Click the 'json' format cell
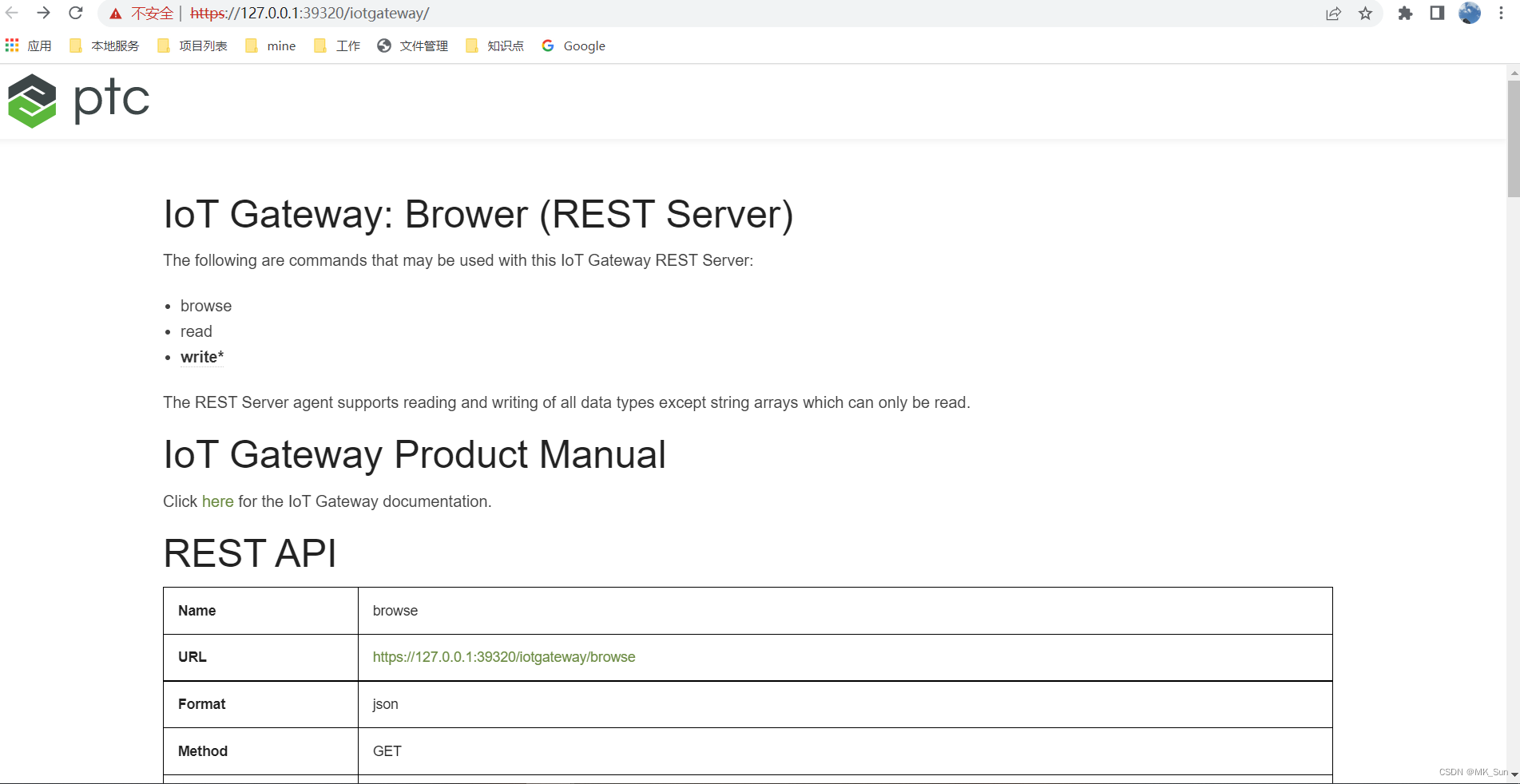The width and height of the screenshot is (1520, 784). click(x=845, y=704)
